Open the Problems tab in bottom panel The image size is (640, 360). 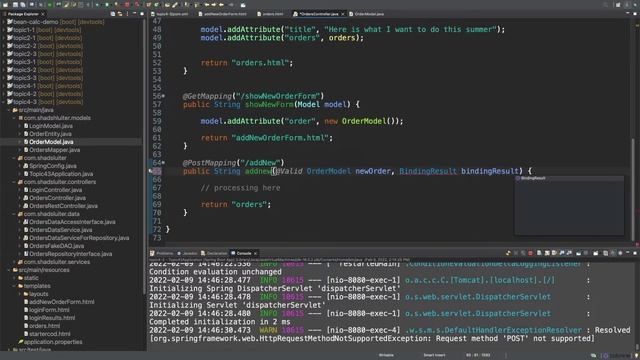(162, 253)
